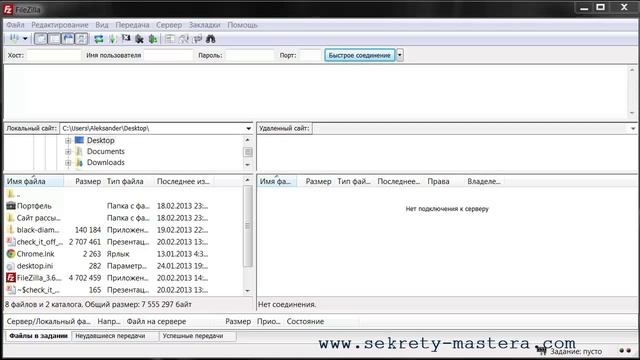Image resolution: width=640 pixels, height=360 pixels.
Task: Sort local files by Имя файла column
Action: pos(34,181)
